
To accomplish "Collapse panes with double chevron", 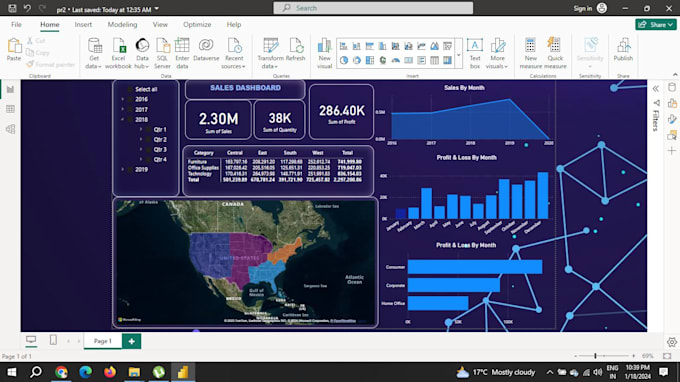I will (x=656, y=89).
